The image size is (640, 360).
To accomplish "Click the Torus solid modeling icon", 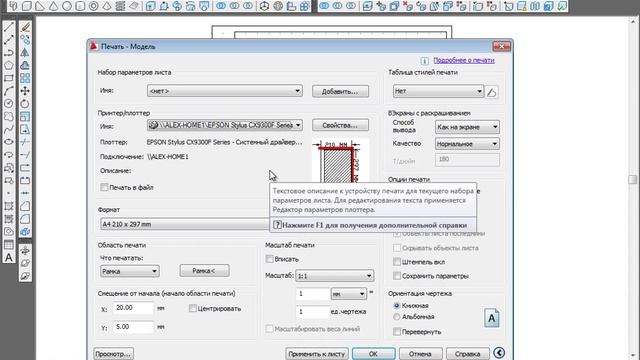I will [93, 6].
